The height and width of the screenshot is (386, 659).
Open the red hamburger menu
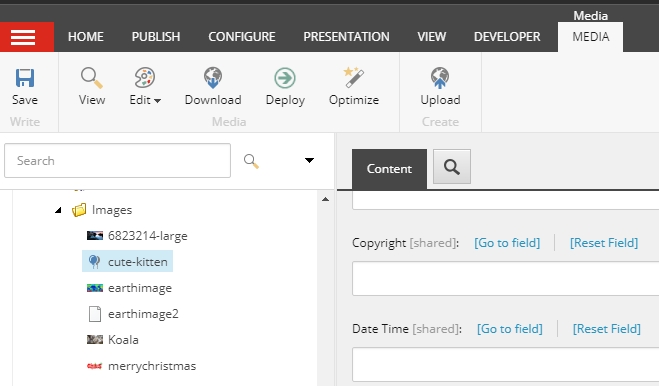(x=23, y=37)
